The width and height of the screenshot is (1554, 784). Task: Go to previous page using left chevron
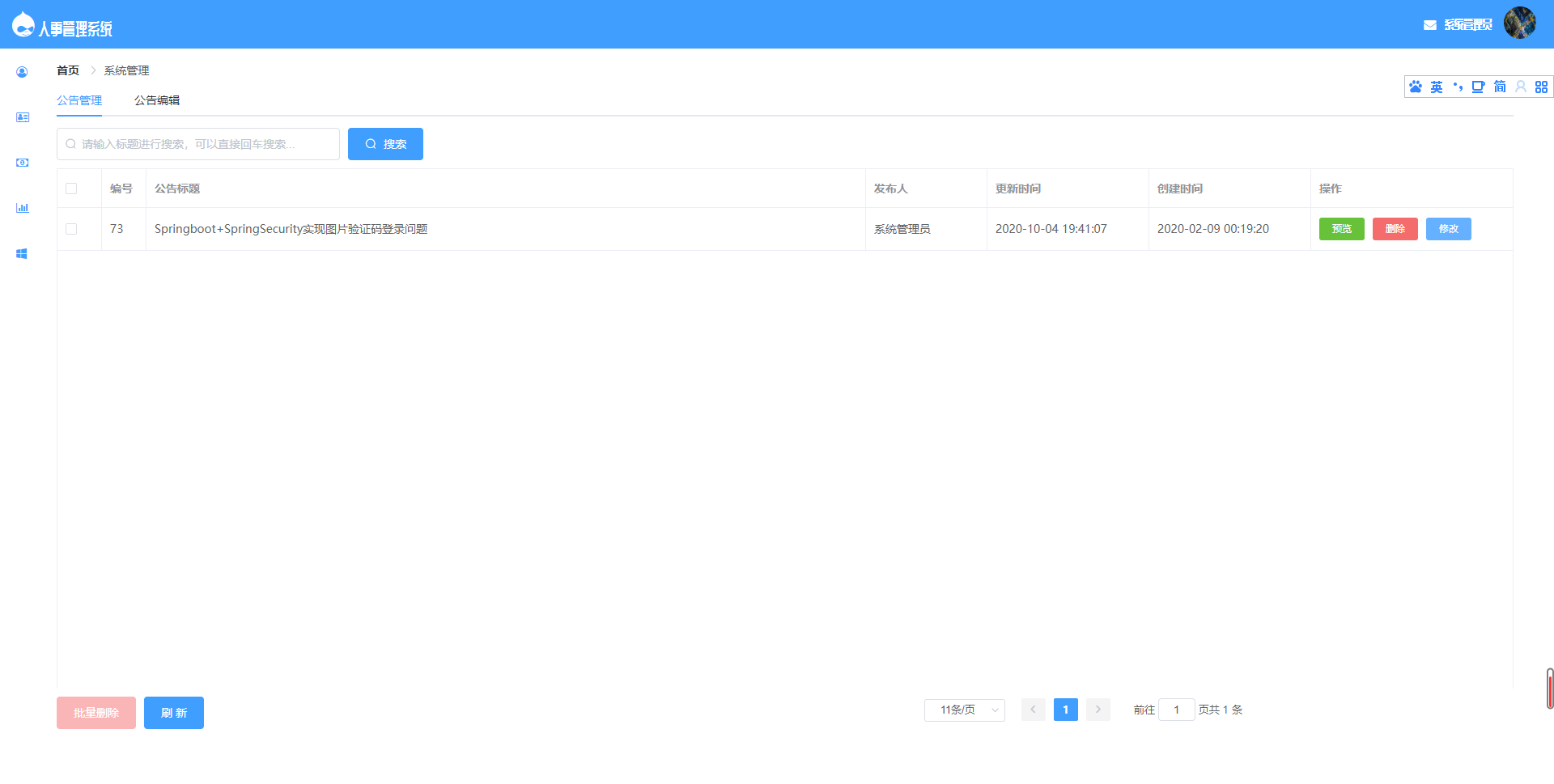[1033, 710]
